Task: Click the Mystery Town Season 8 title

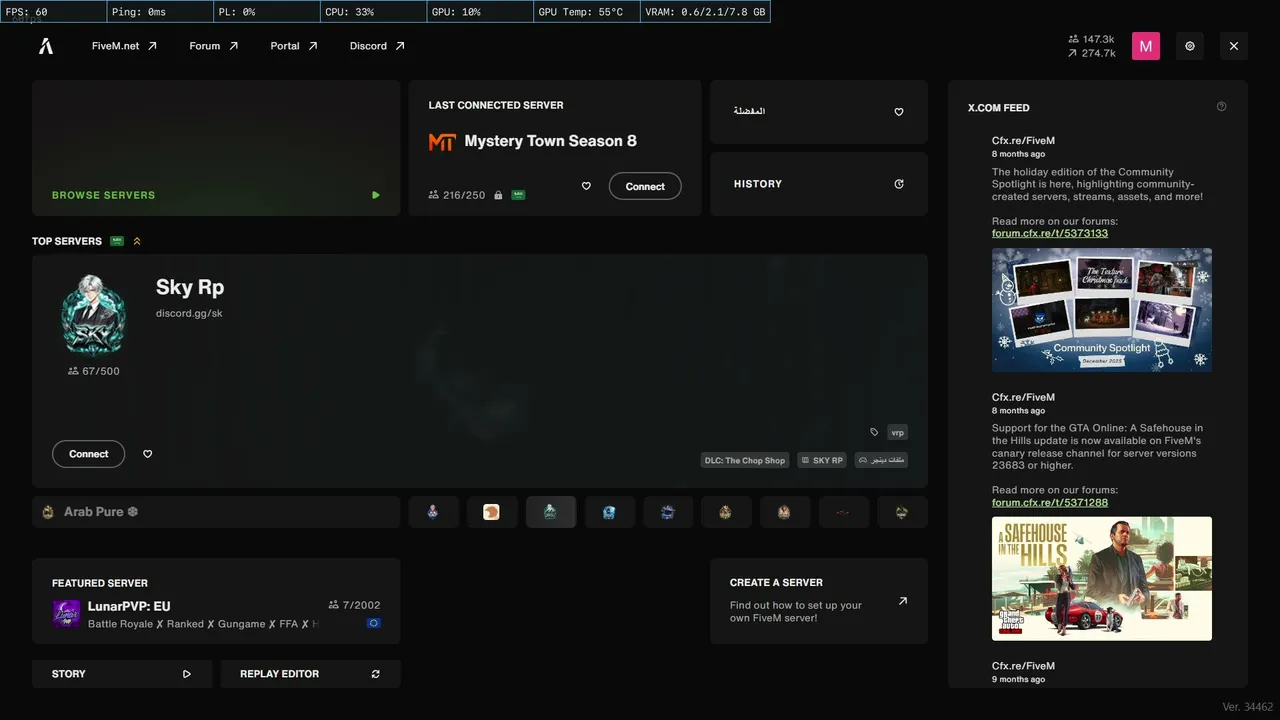Action: (x=550, y=141)
